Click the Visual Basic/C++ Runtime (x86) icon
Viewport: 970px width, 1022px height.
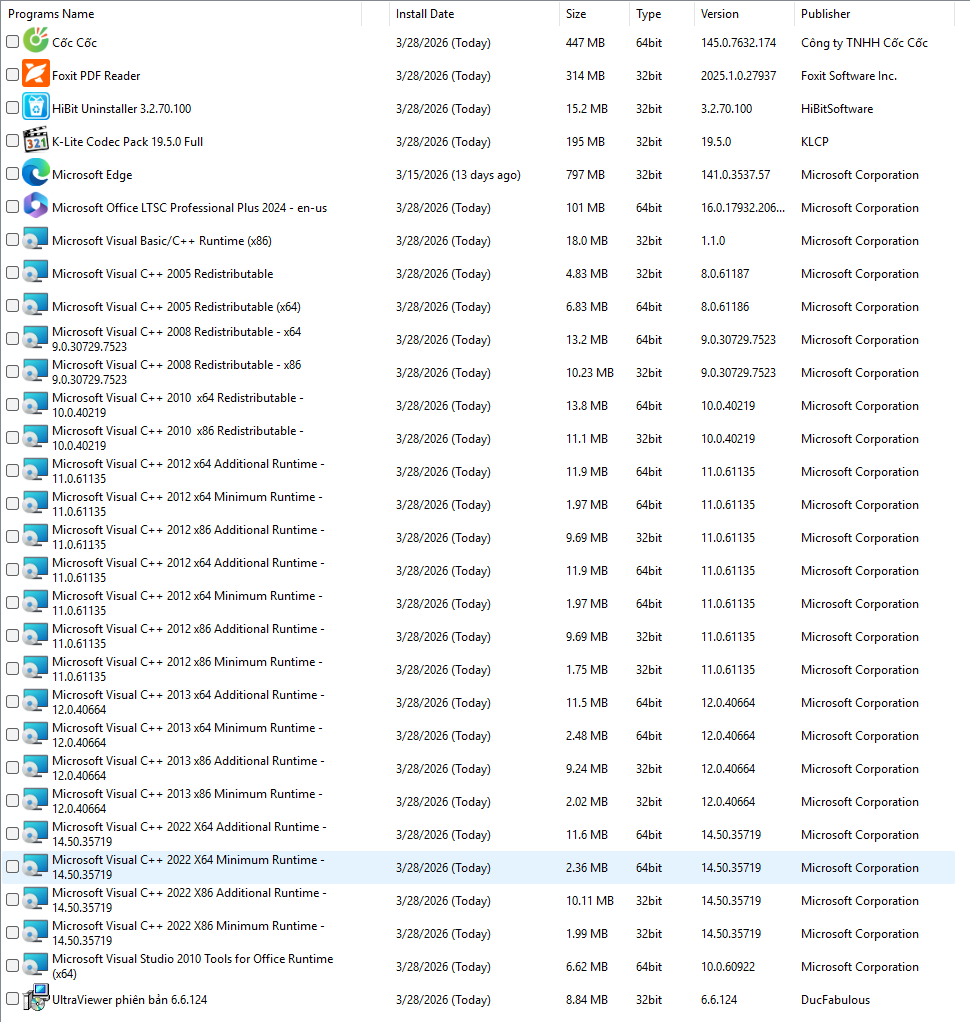tap(36, 240)
